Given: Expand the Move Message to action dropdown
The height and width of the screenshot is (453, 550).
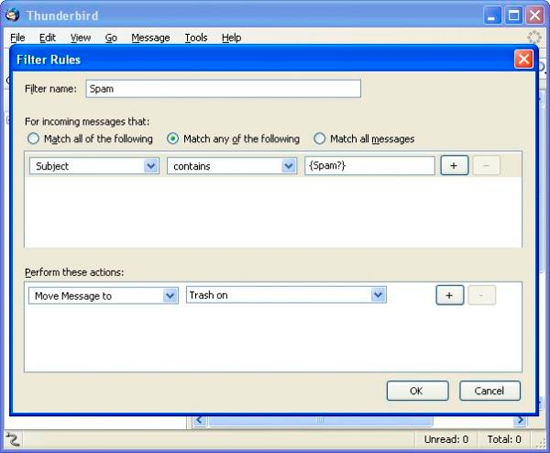Looking at the screenshot, I should coord(103,296).
